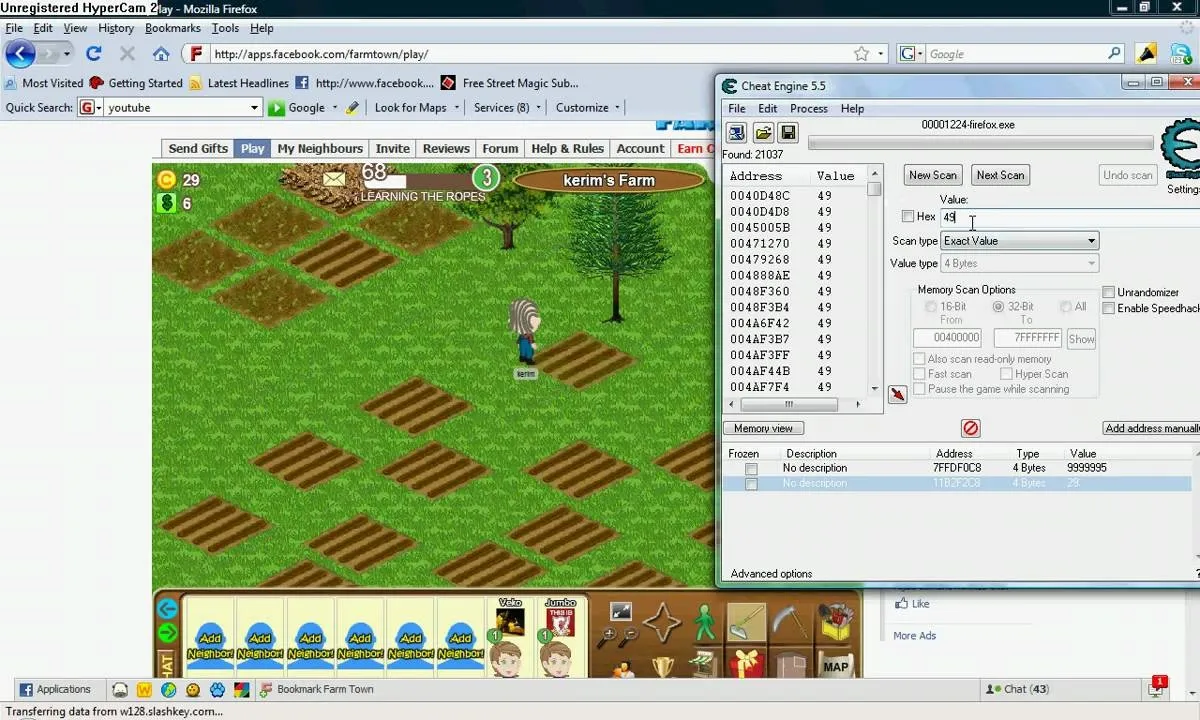This screenshot has width=1200, height=720.
Task: Open Advanced options in Cheat Engine
Action: pyautogui.click(x=771, y=574)
